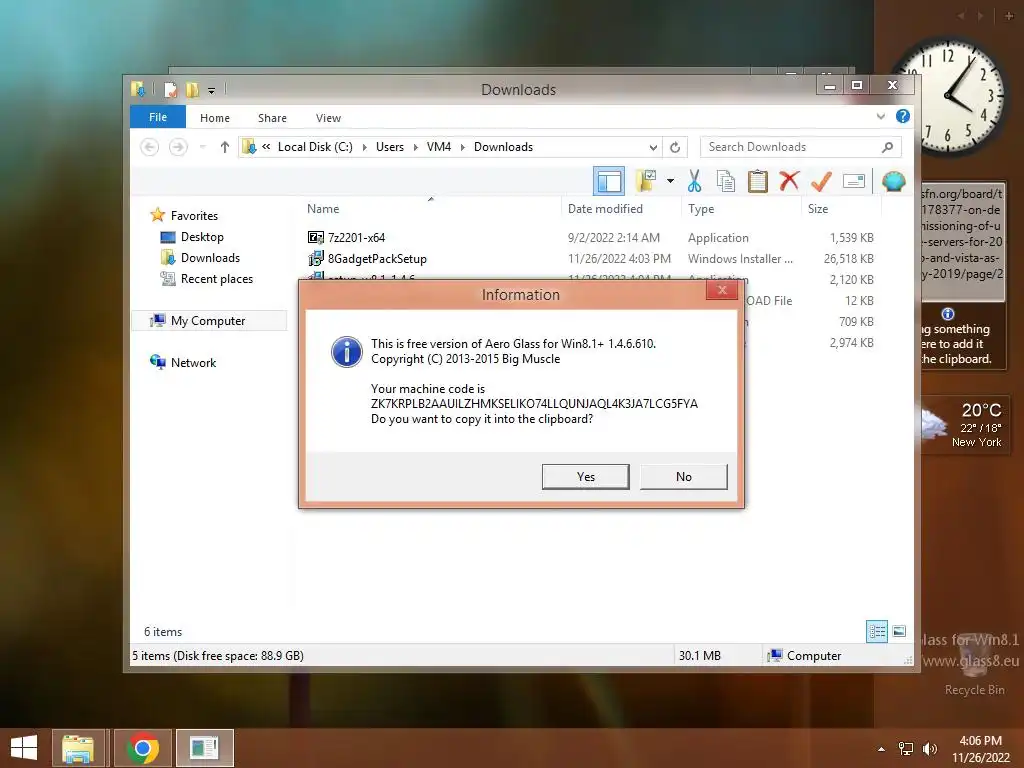1024x768 pixels.
Task: Click the volume speaker tray icon
Action: tap(929, 749)
